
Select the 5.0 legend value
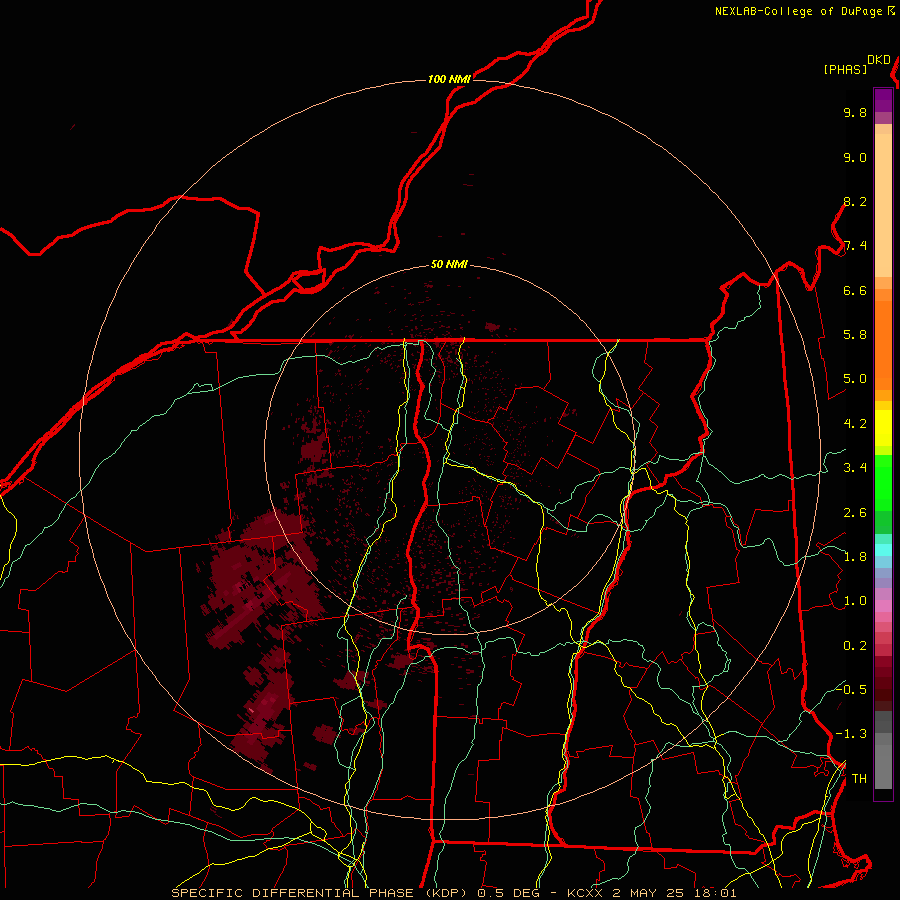[x=855, y=379]
